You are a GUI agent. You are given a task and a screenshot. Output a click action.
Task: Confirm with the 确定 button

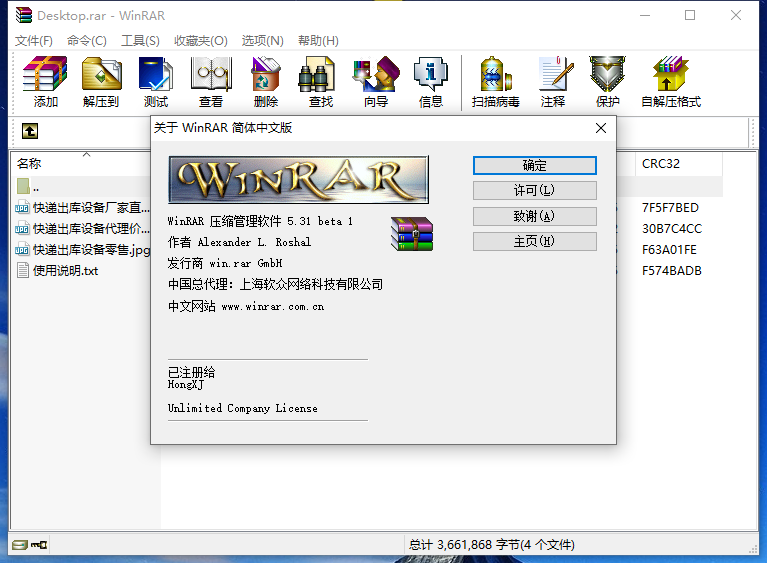tap(535, 165)
